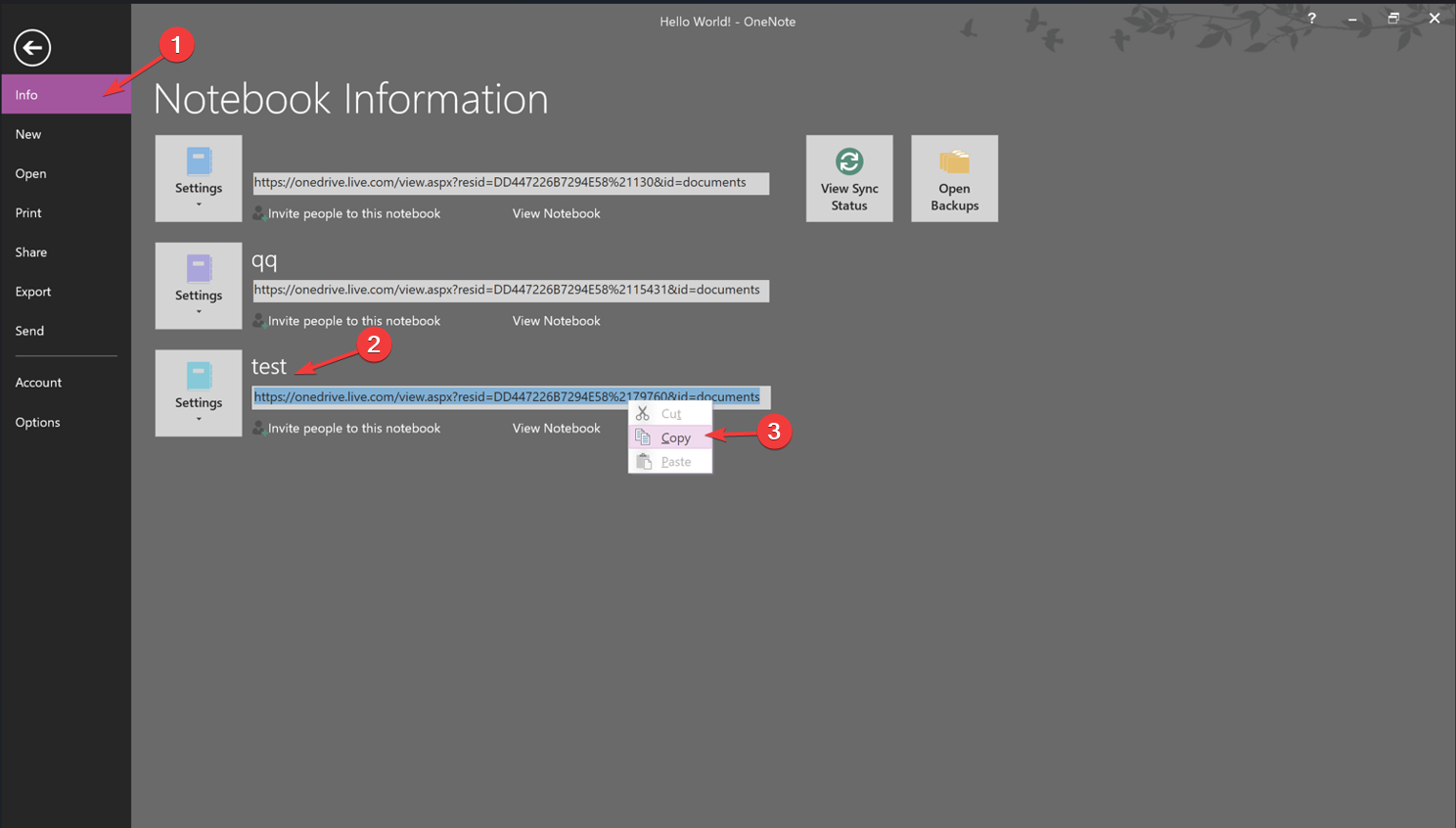Click the test notebook name
The height and width of the screenshot is (828, 1456).
269,366
